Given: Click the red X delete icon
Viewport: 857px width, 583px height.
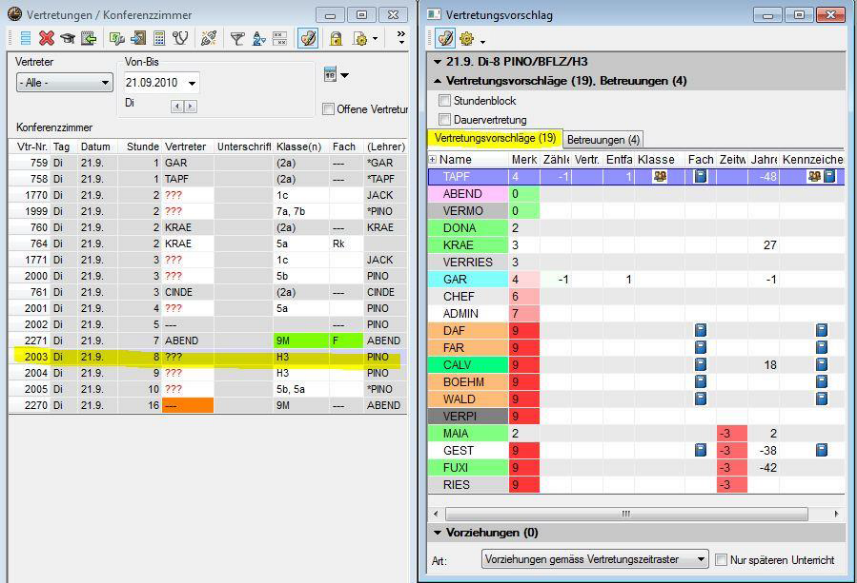Looking at the screenshot, I should (x=47, y=38).
